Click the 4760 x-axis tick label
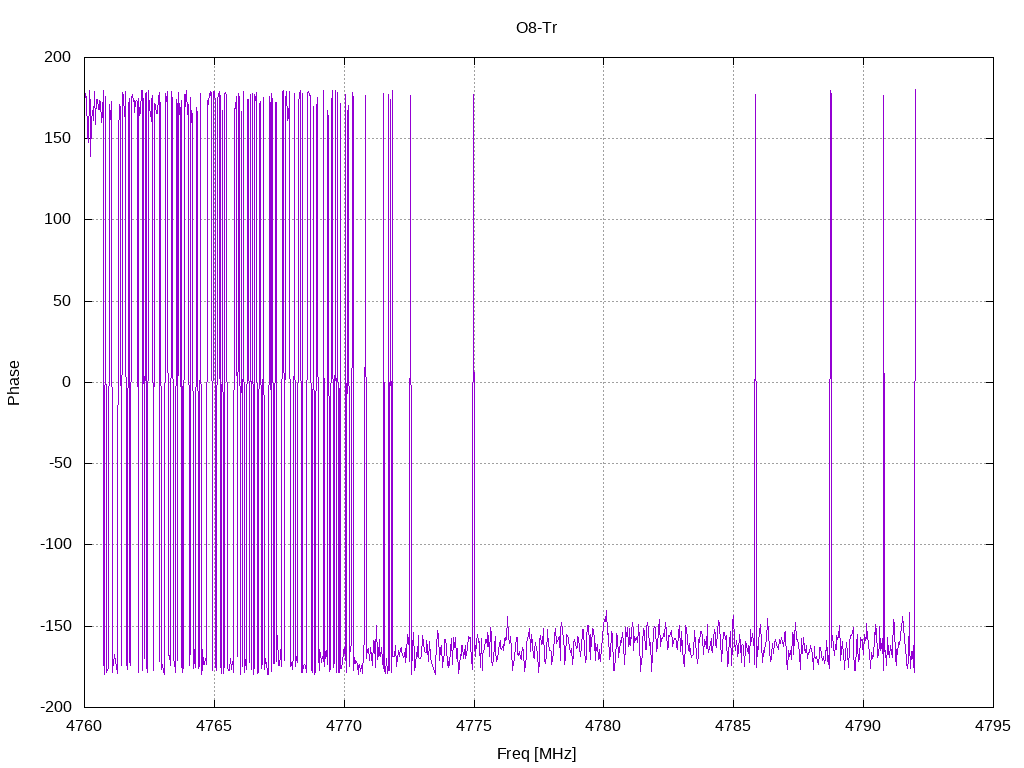The image size is (1024, 768). tap(84, 726)
